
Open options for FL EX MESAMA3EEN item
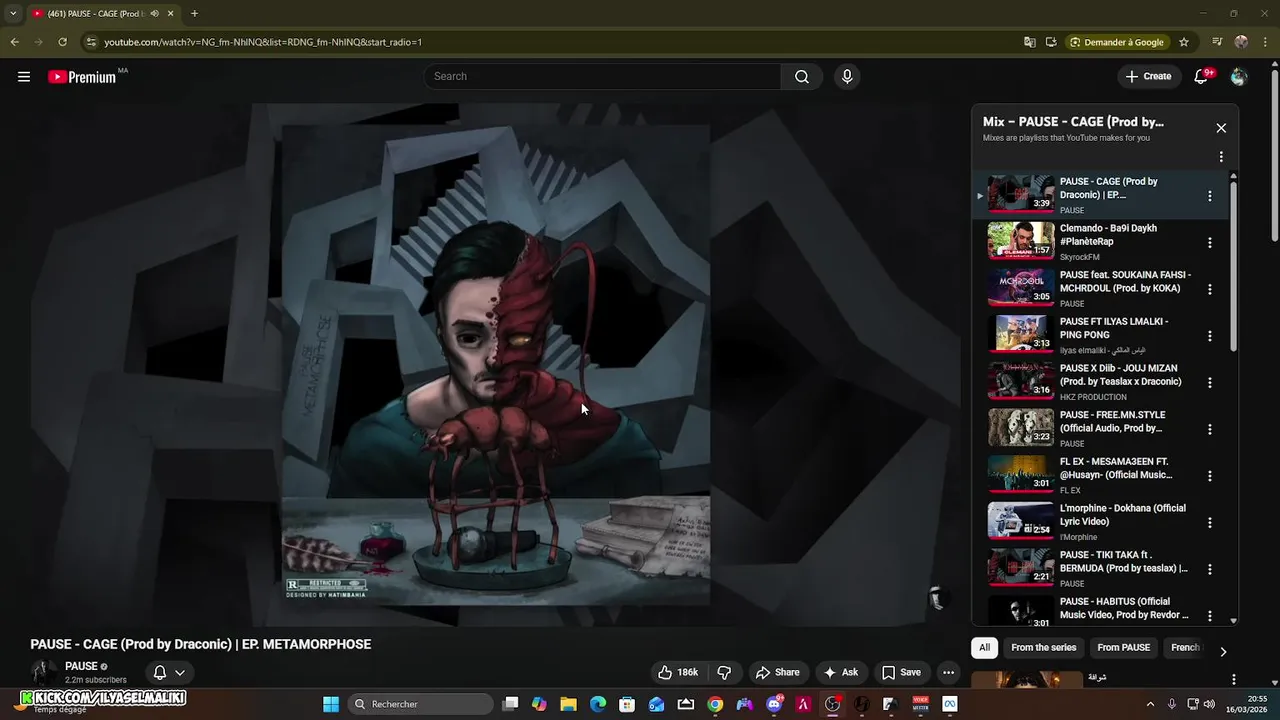pos(1210,476)
